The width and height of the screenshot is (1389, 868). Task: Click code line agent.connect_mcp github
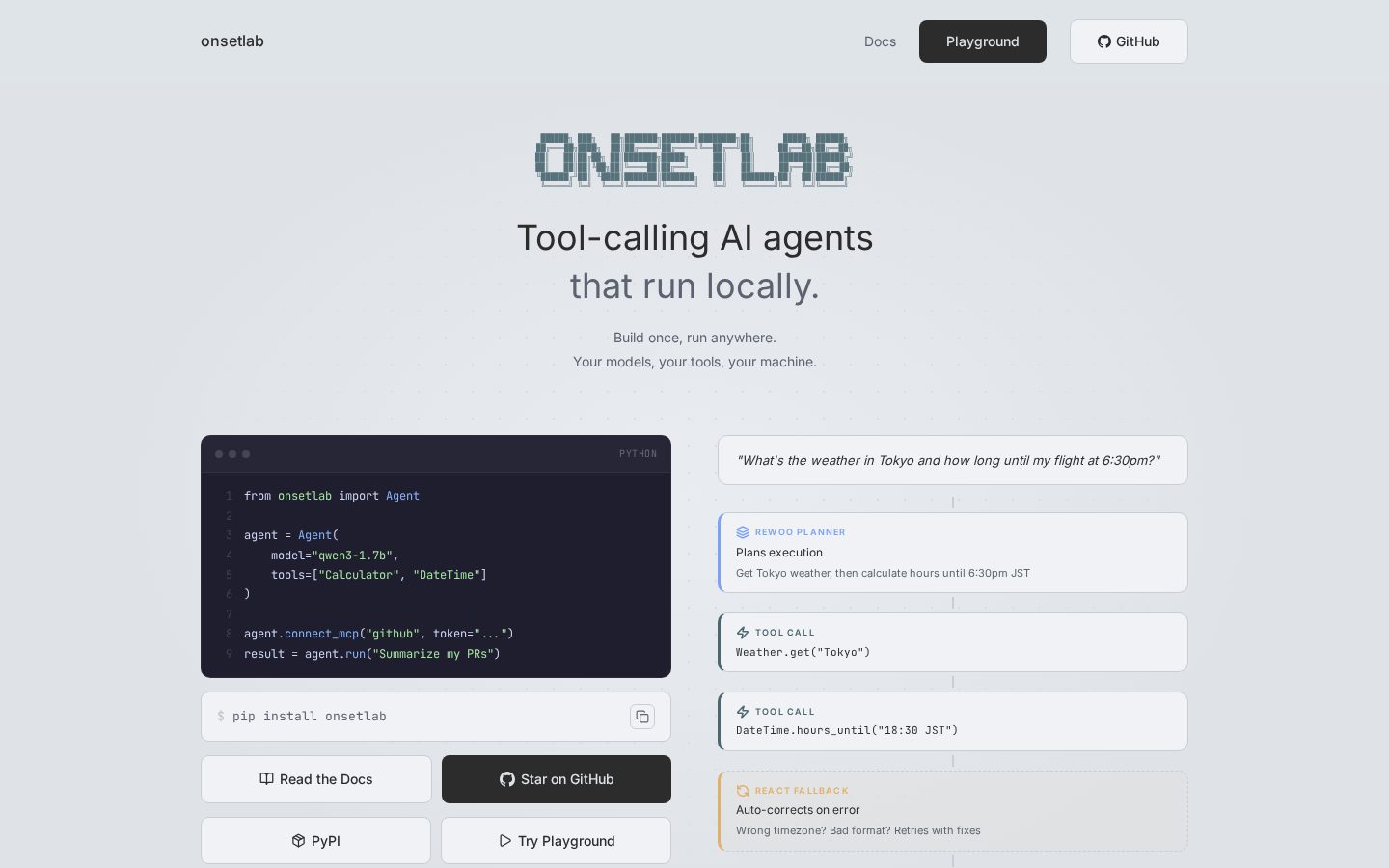tap(379, 634)
